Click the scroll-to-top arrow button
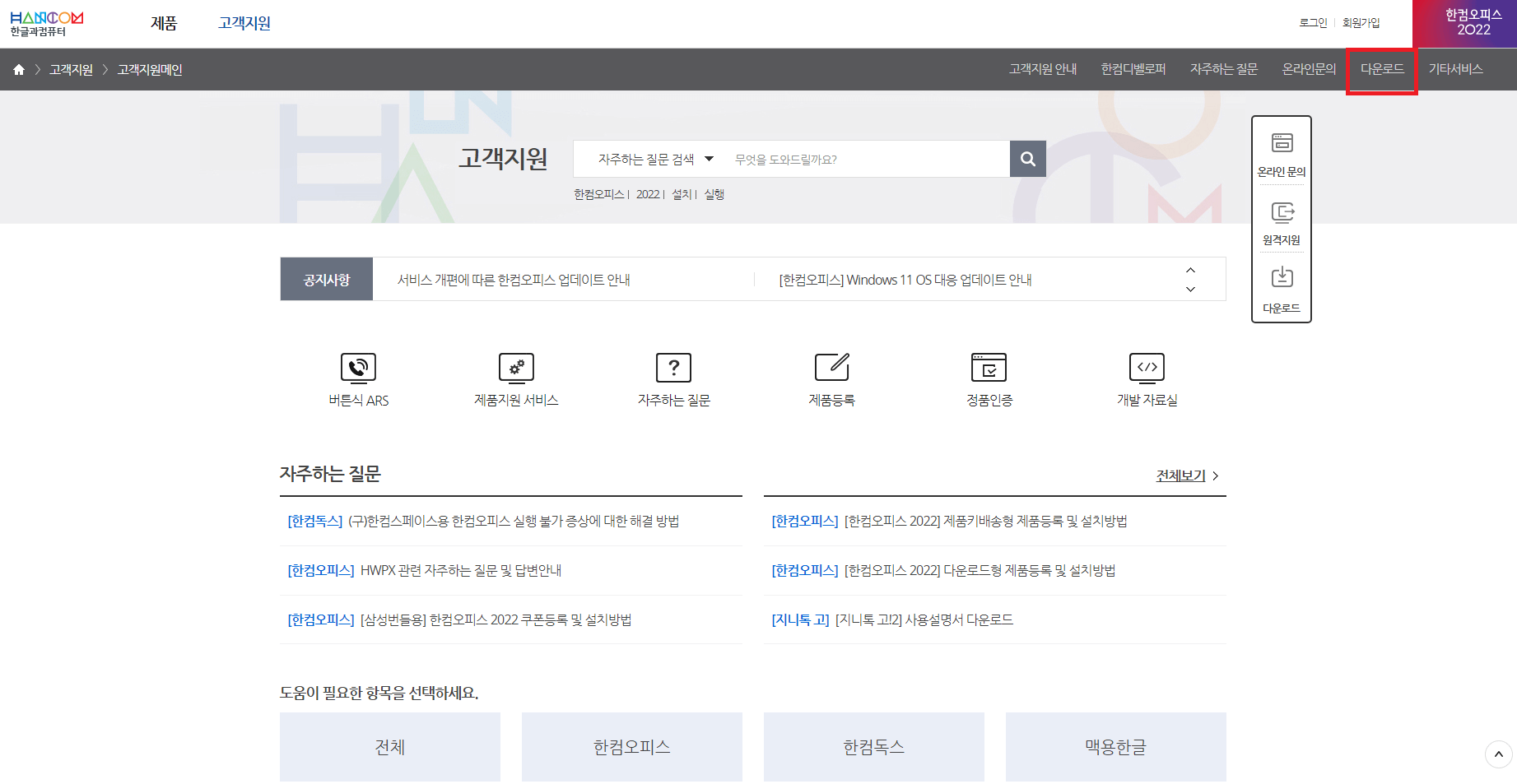The width and height of the screenshot is (1517, 784). pyautogui.click(x=1496, y=754)
